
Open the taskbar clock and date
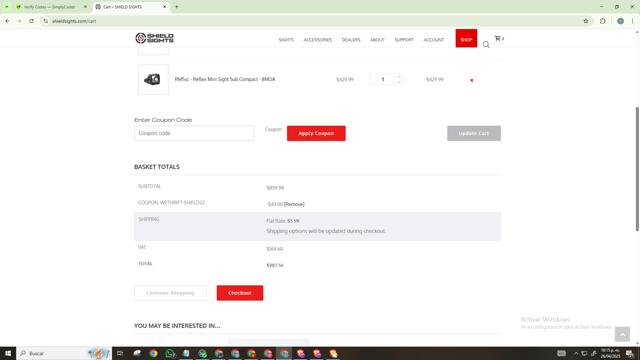[x=610, y=353]
